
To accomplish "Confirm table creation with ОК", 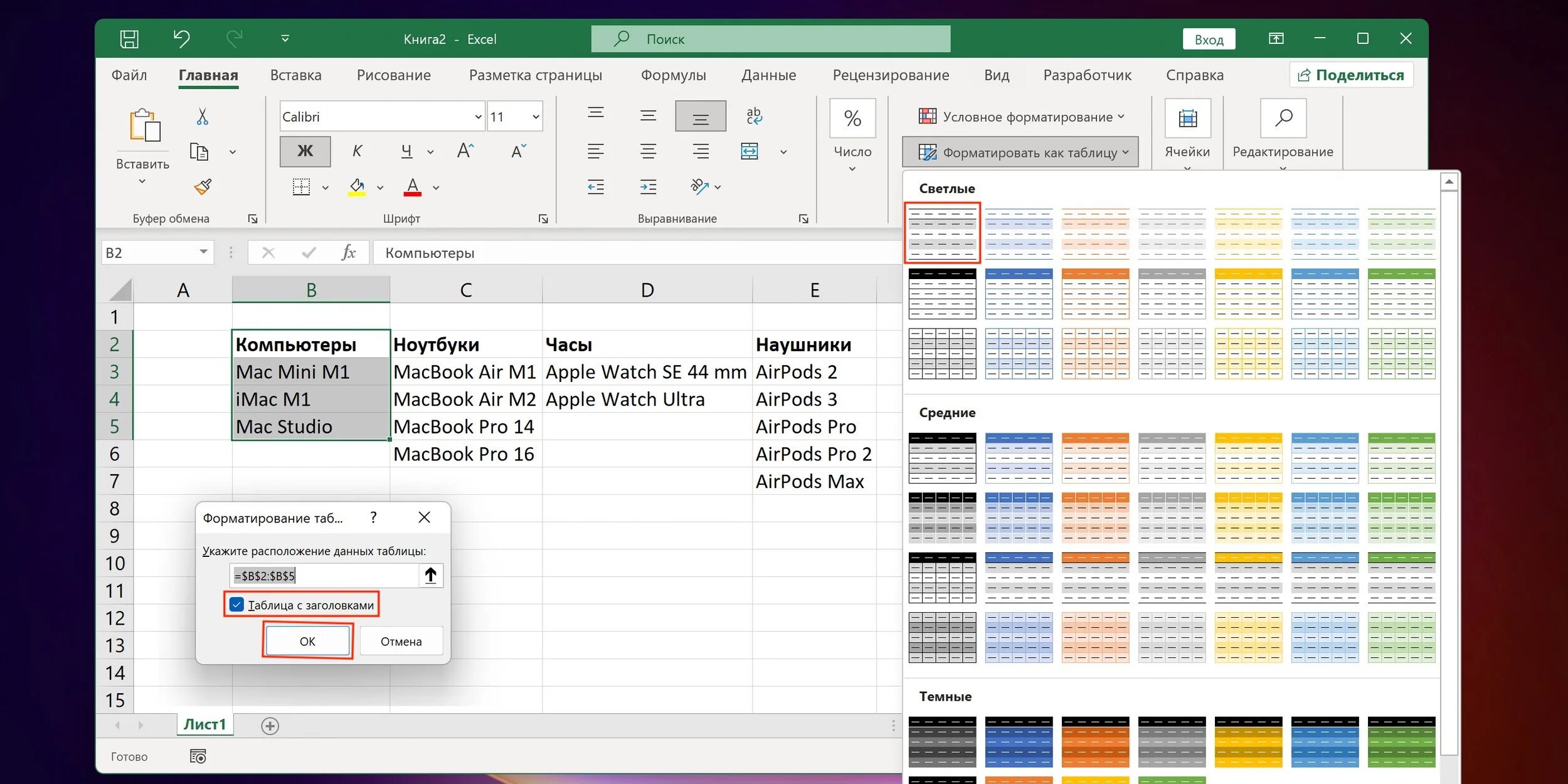I will click(x=307, y=641).
